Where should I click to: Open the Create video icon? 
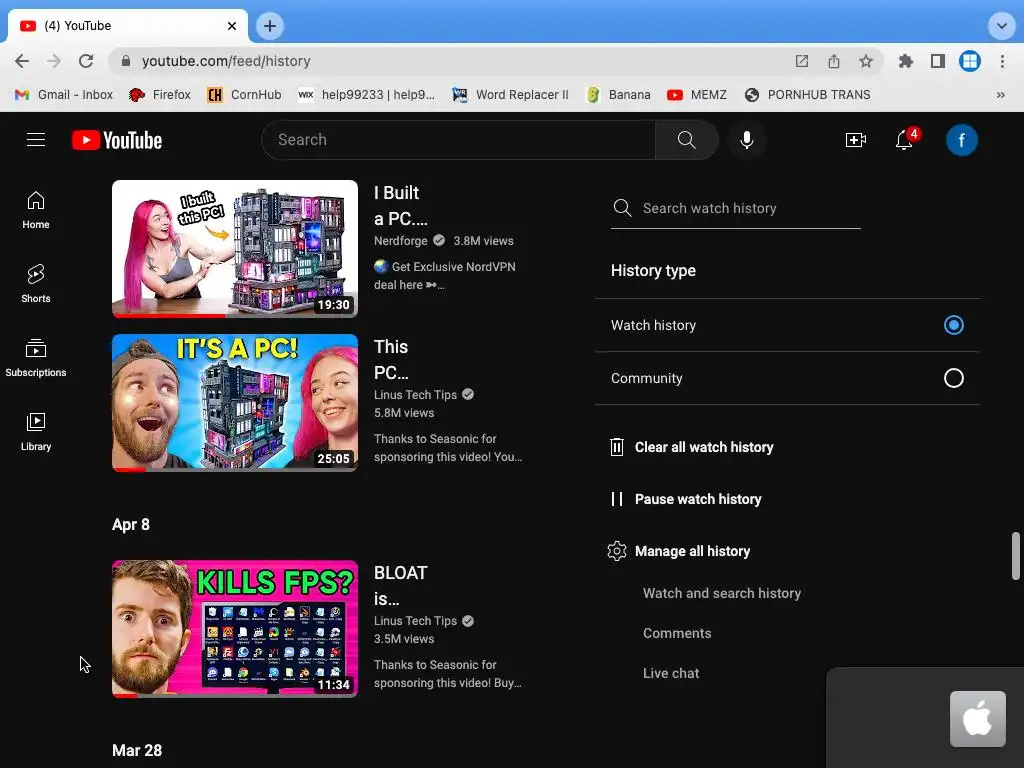pos(856,140)
